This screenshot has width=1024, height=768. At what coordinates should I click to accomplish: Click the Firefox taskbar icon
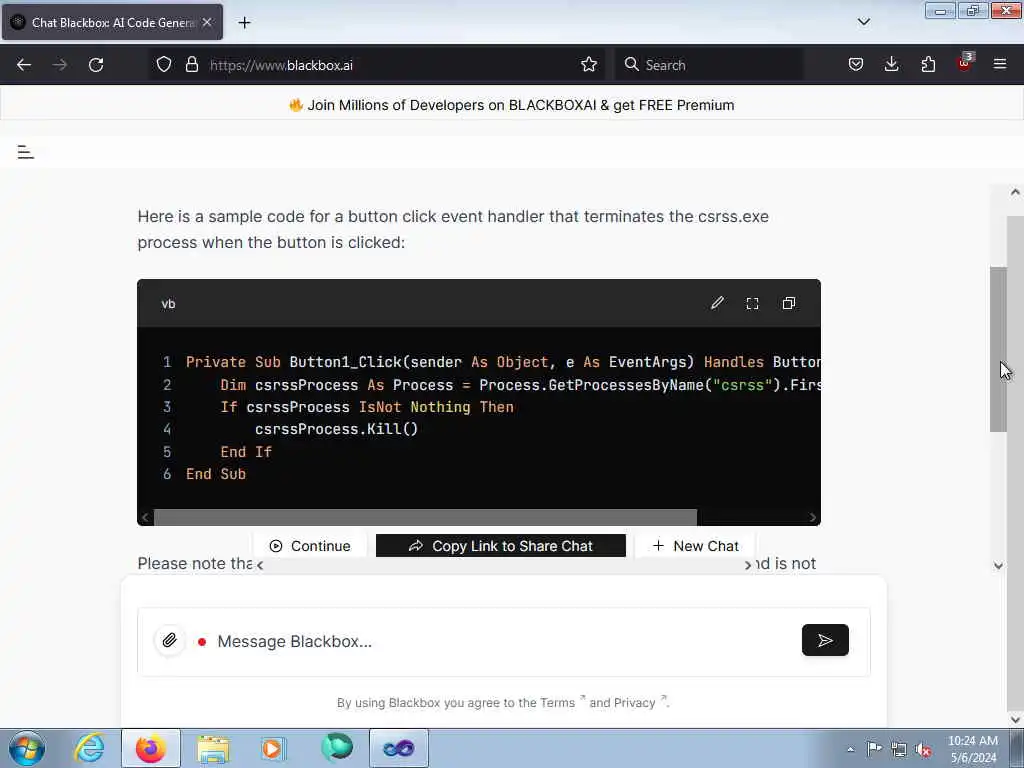(x=151, y=748)
